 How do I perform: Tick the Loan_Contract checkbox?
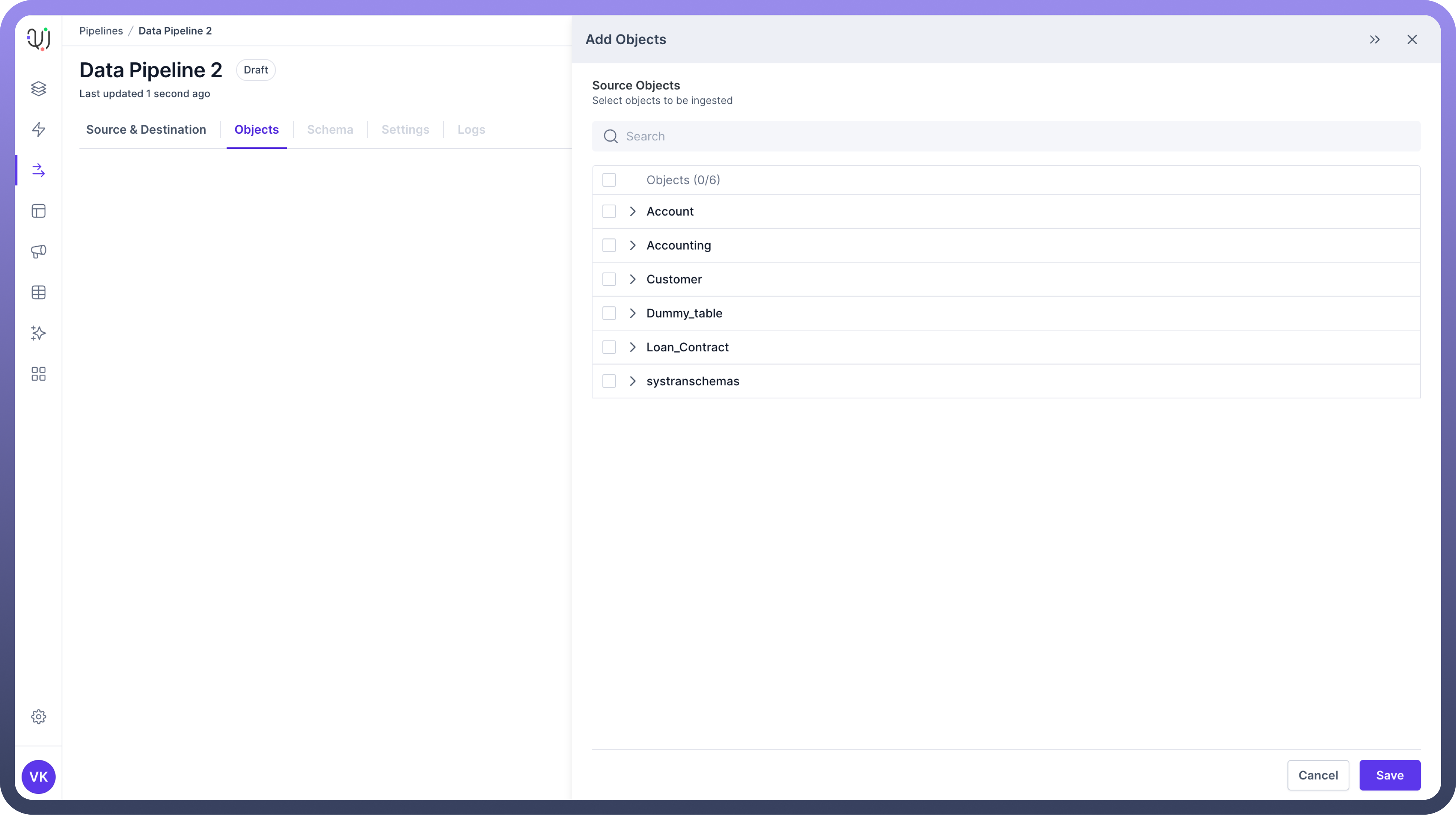(x=609, y=347)
